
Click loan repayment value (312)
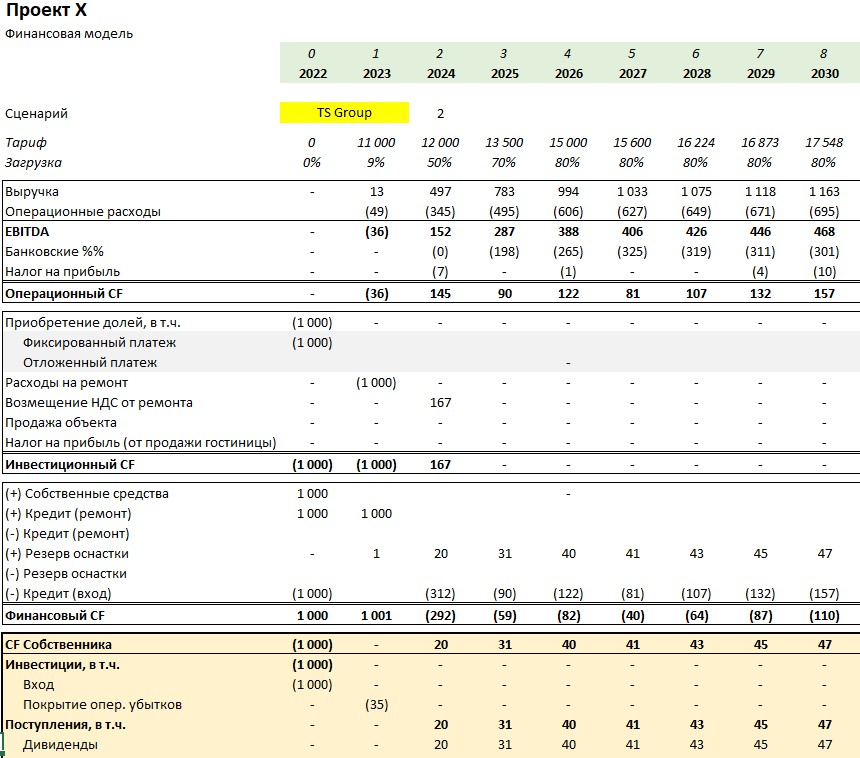[x=440, y=593]
